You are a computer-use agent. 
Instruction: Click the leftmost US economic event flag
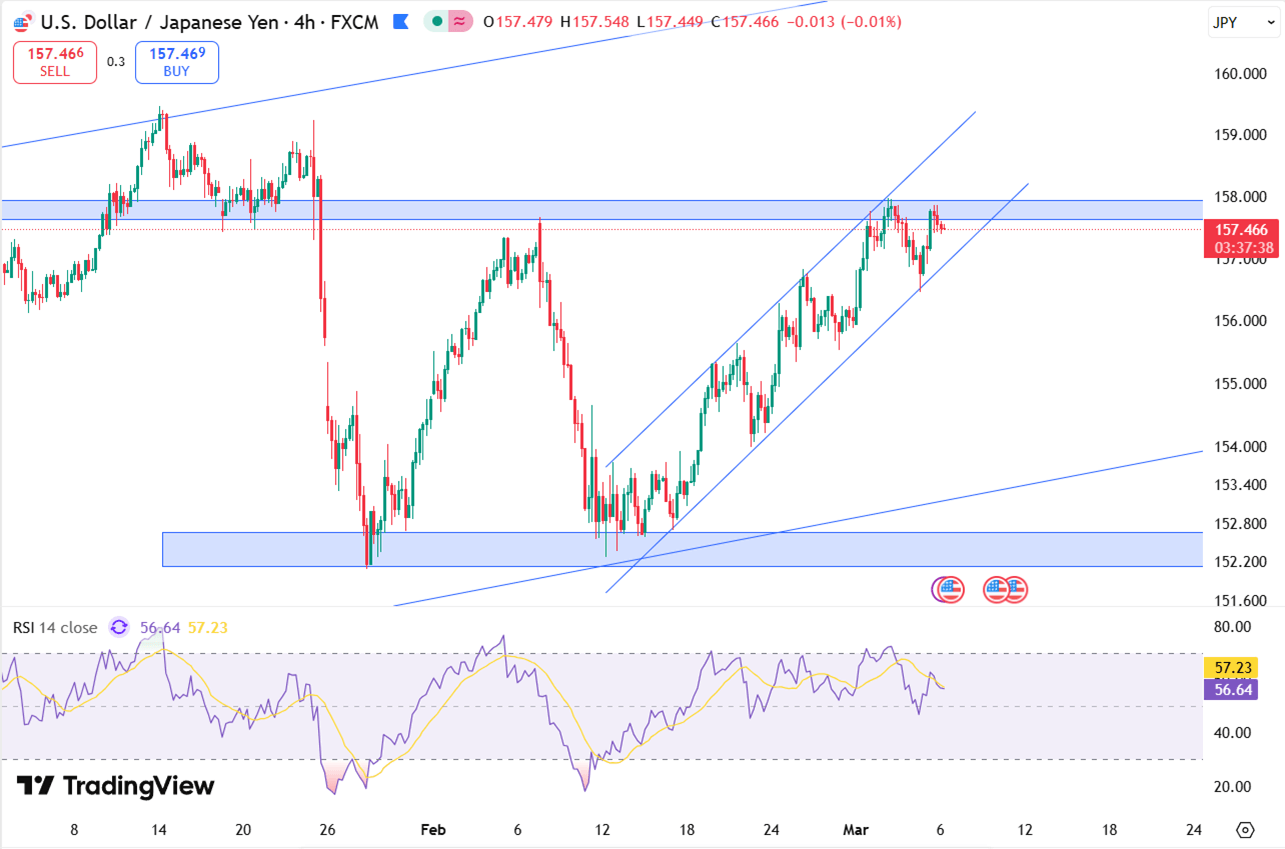click(x=948, y=590)
